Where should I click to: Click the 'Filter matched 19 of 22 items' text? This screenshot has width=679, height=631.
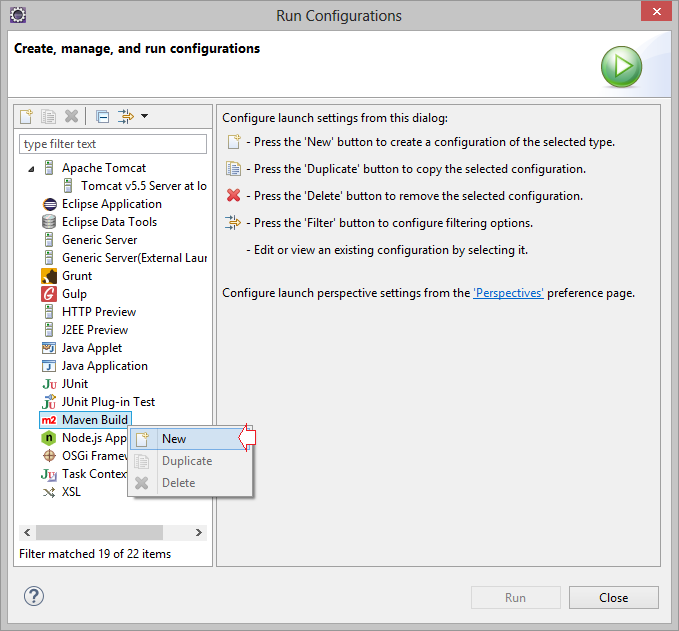95,554
